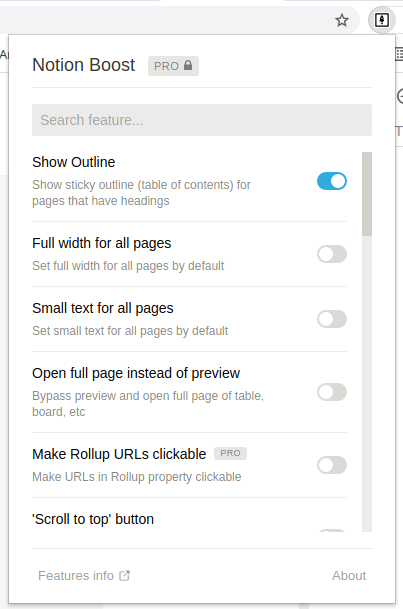Open the Features info link
Screen dimensions: 403x609
(x=76, y=576)
